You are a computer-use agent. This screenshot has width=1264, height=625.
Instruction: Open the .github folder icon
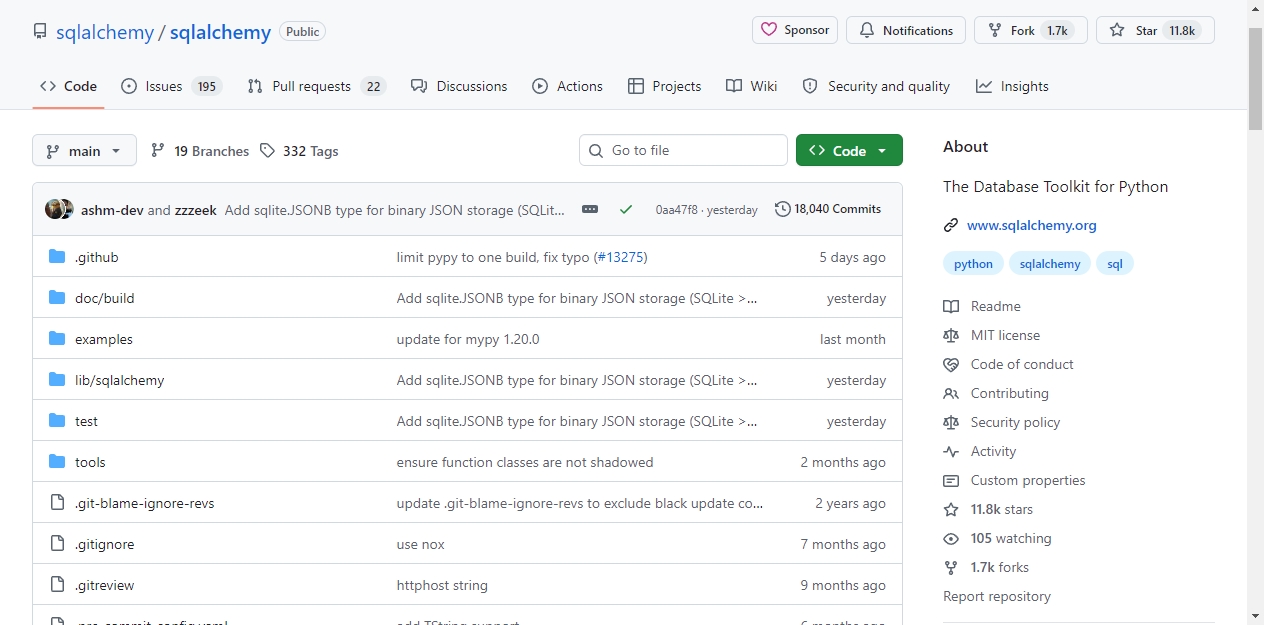pyautogui.click(x=57, y=257)
